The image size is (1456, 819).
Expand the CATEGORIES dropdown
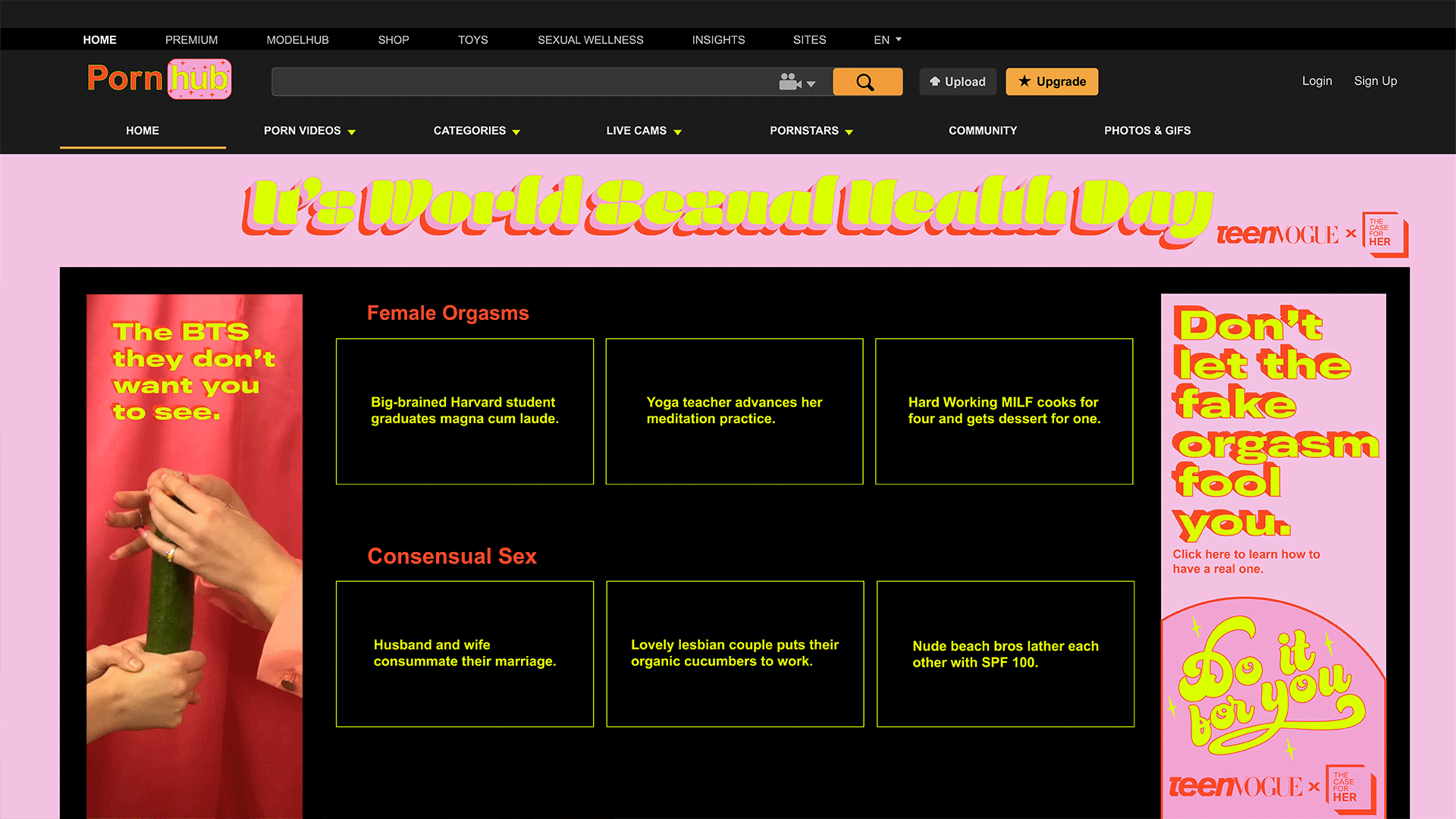pyautogui.click(x=476, y=130)
